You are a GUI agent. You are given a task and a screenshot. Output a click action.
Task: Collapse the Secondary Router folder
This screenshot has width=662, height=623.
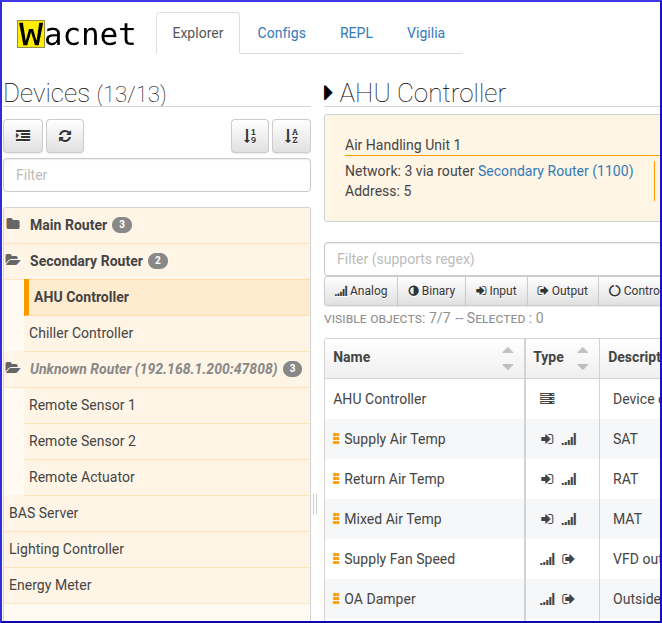click(14, 261)
